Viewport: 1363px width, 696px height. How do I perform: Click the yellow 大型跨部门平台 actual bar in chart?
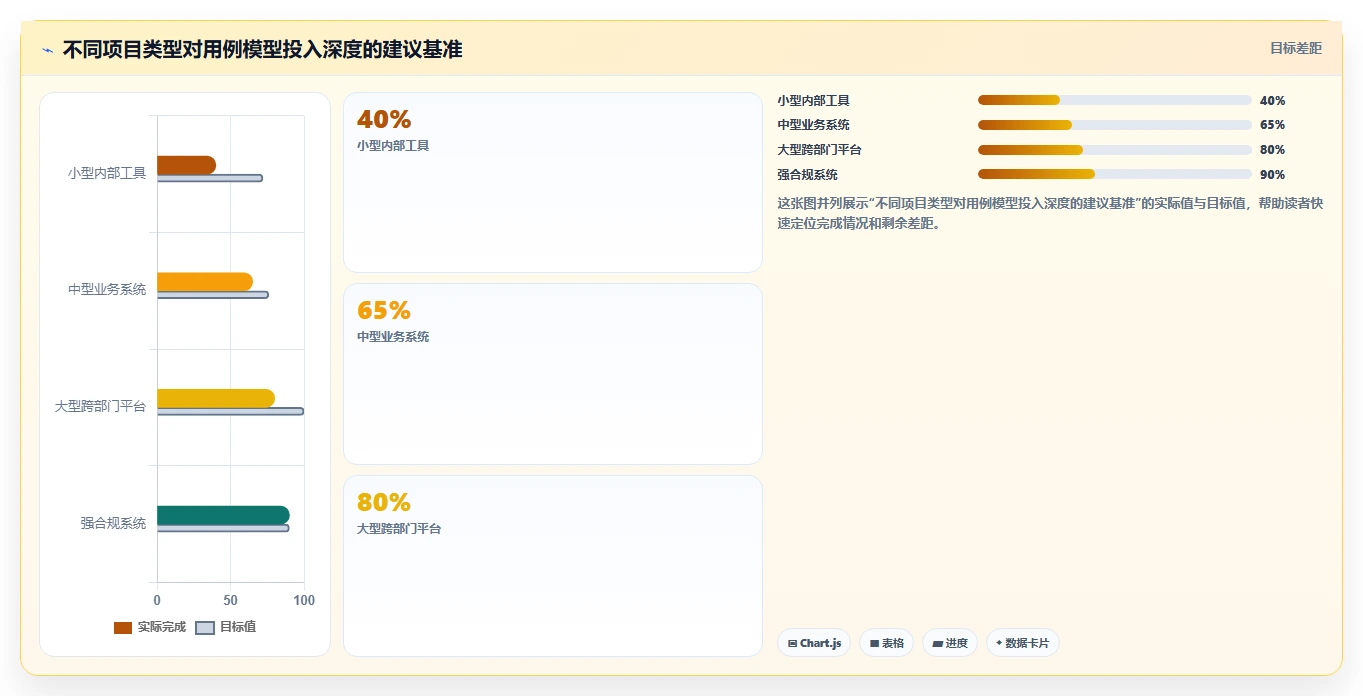pos(216,398)
